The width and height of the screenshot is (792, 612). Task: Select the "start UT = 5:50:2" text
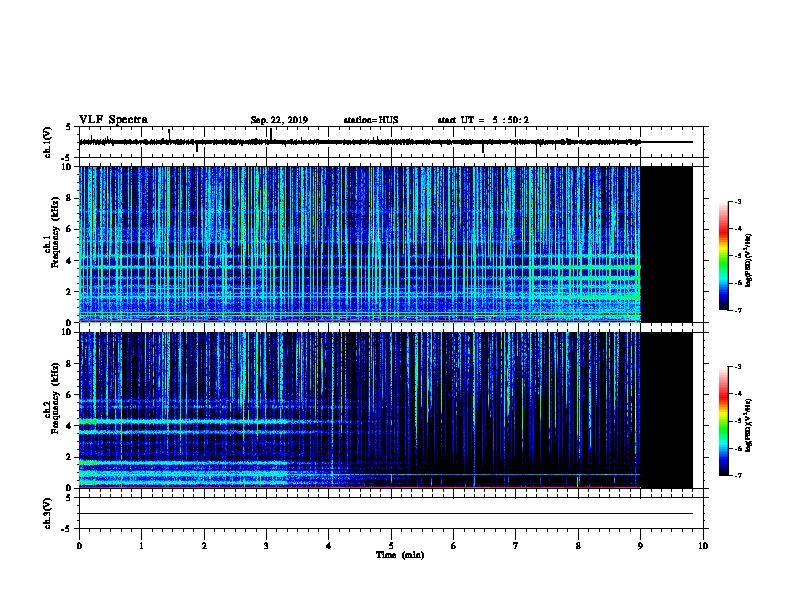tap(483, 120)
